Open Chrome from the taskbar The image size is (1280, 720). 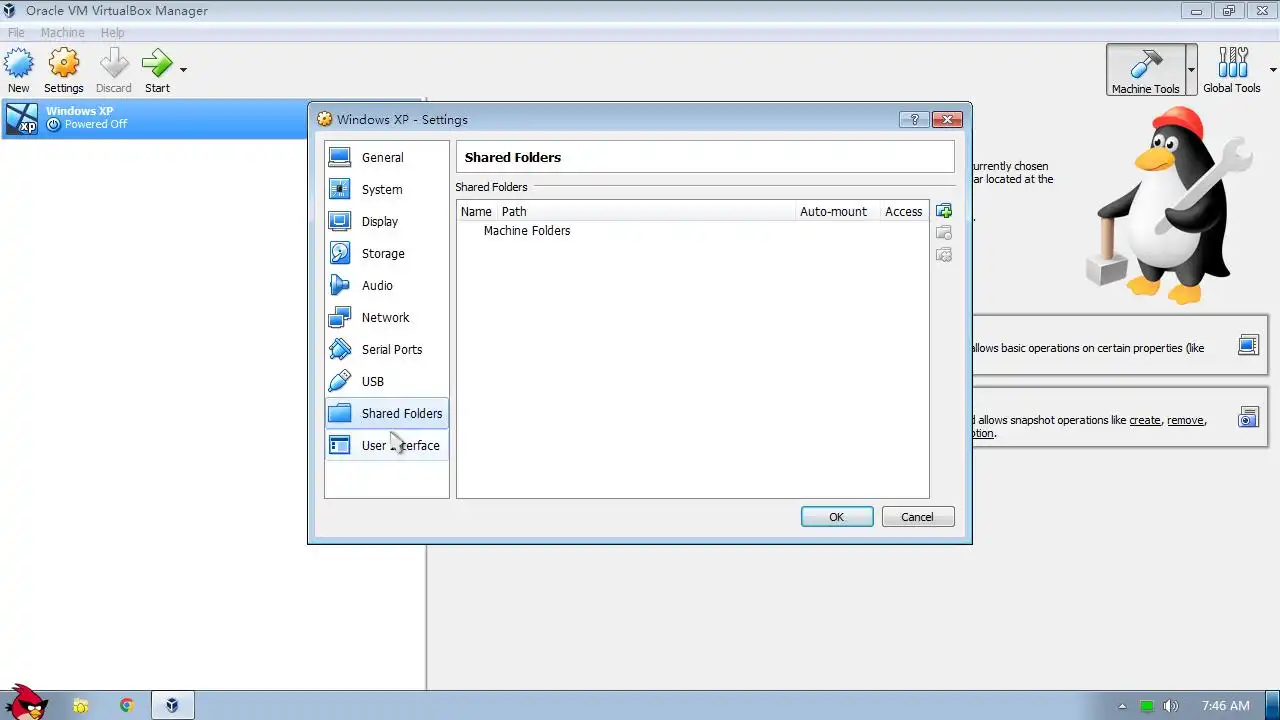pyautogui.click(x=127, y=705)
